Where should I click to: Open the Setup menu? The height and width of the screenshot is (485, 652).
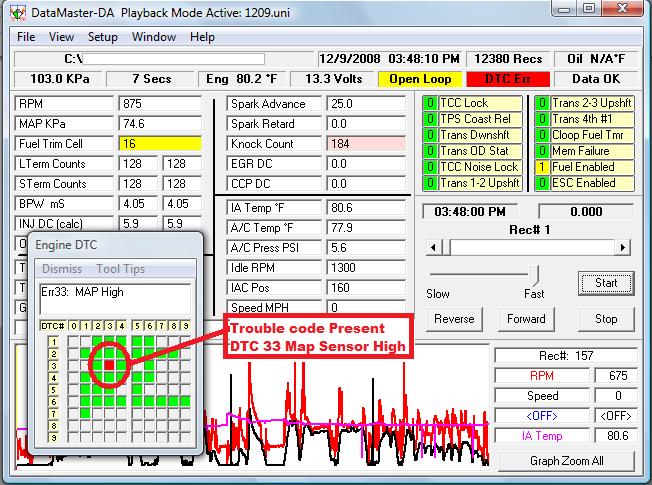102,37
